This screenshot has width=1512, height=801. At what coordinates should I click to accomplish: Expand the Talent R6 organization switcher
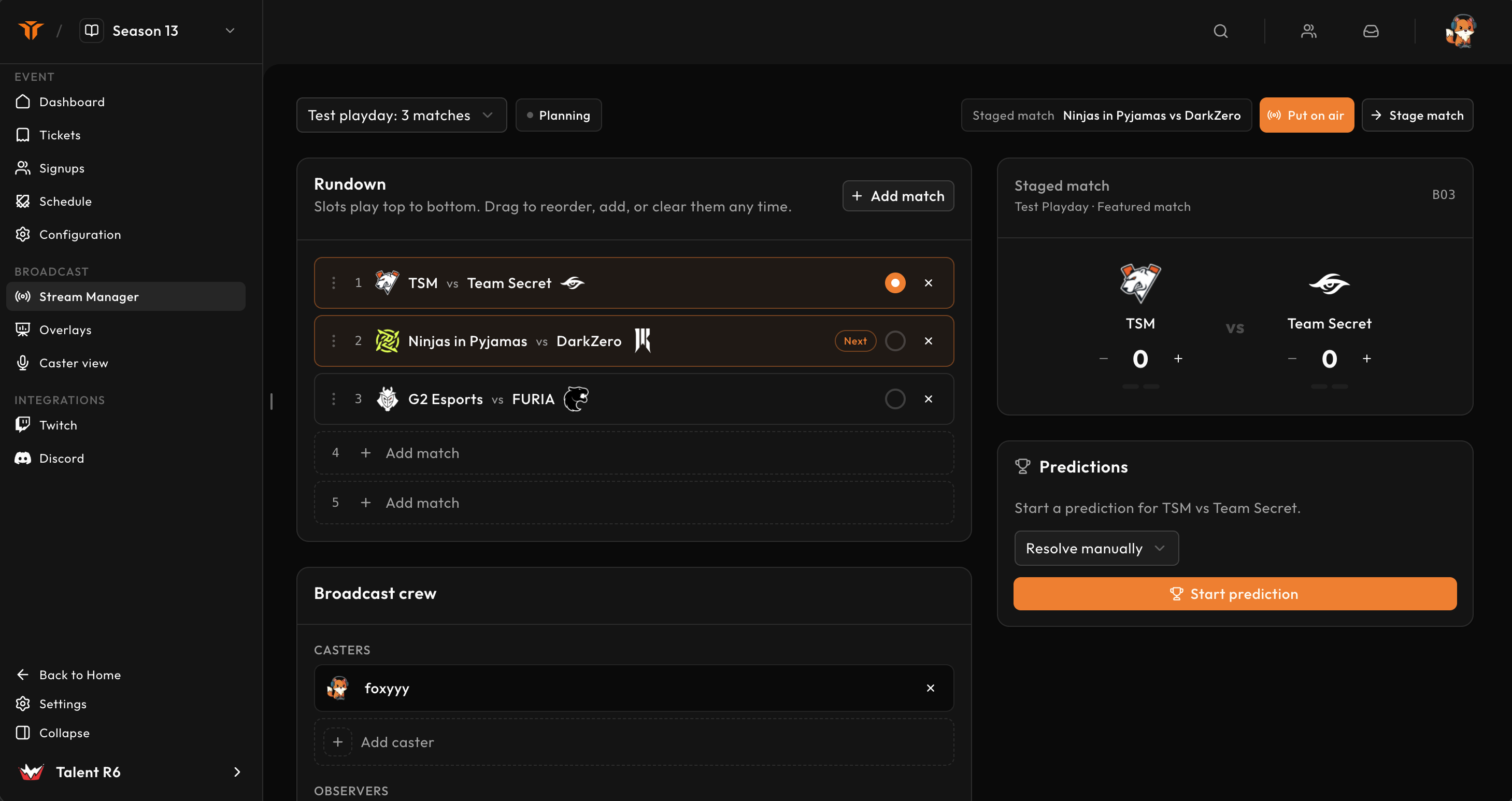[130, 773]
